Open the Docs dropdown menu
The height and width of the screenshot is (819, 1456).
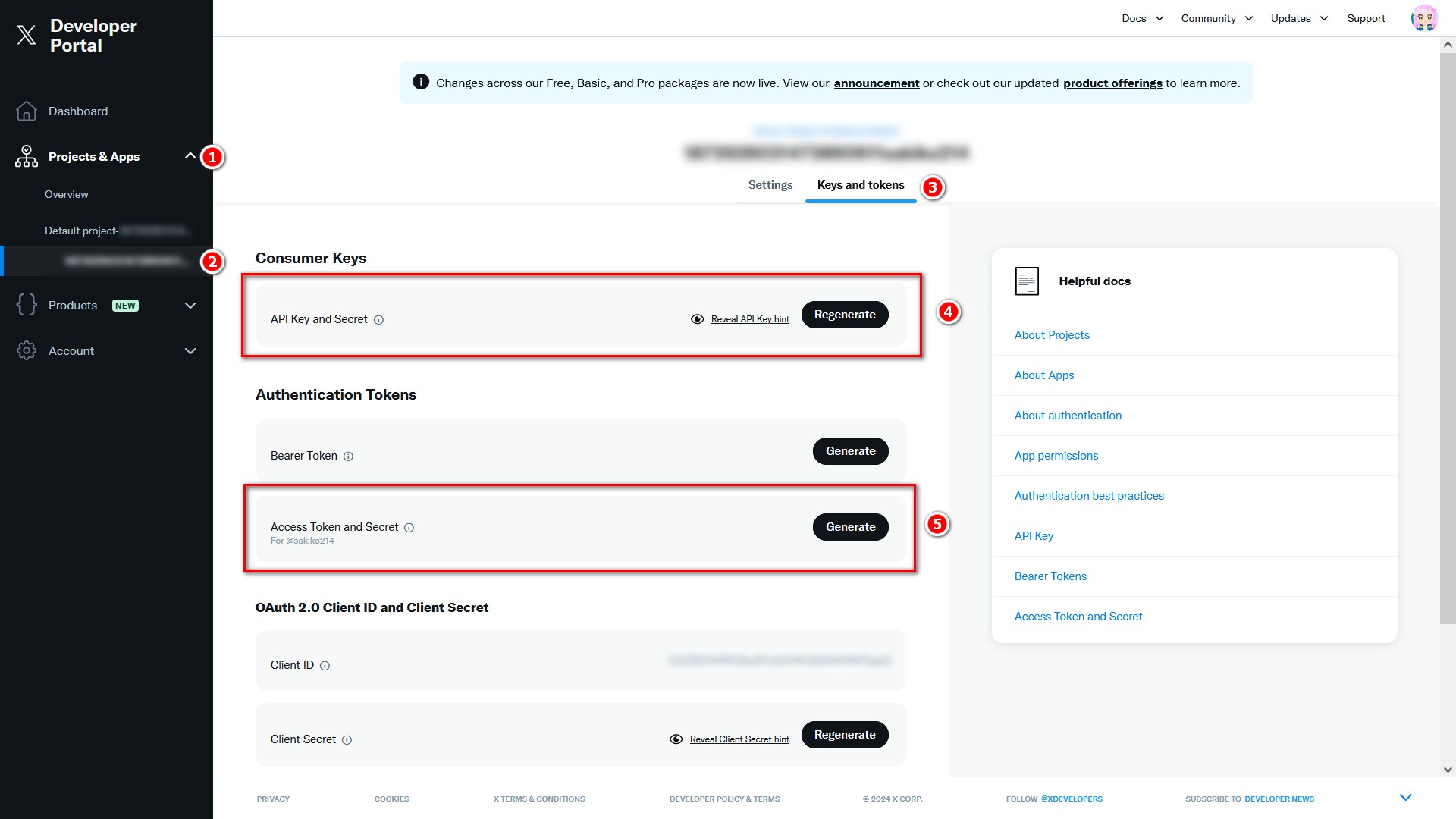[x=1142, y=18]
